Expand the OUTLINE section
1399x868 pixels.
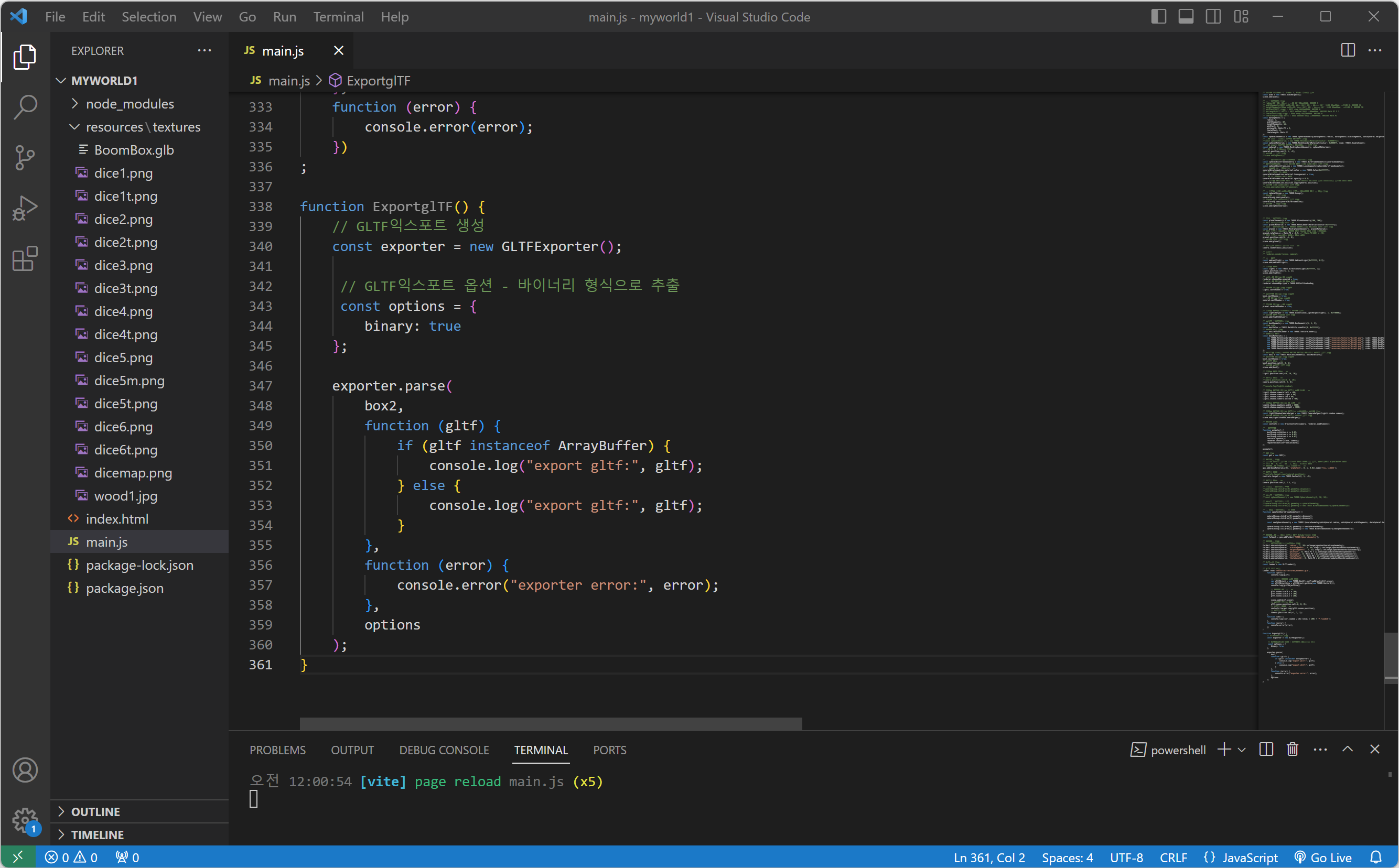click(95, 811)
